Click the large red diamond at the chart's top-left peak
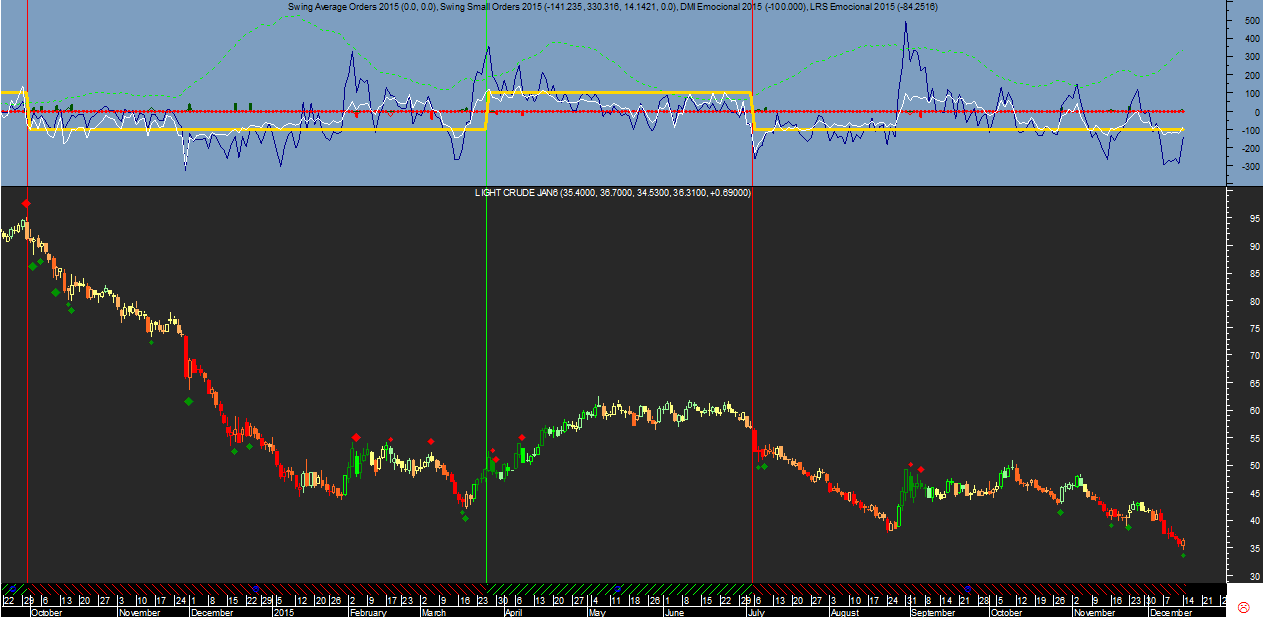1263x617 pixels. 26,204
